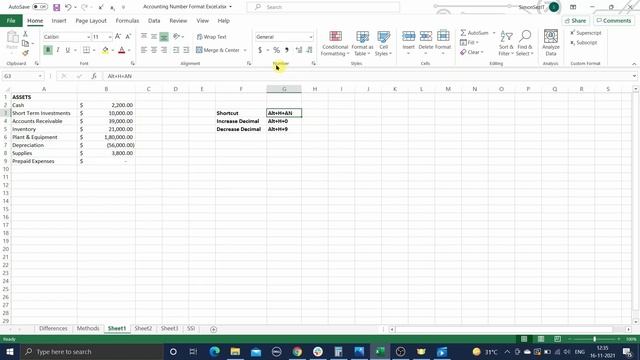640x360 pixels.
Task: Toggle Underline formatting
Action: pyautogui.click(x=67, y=50)
